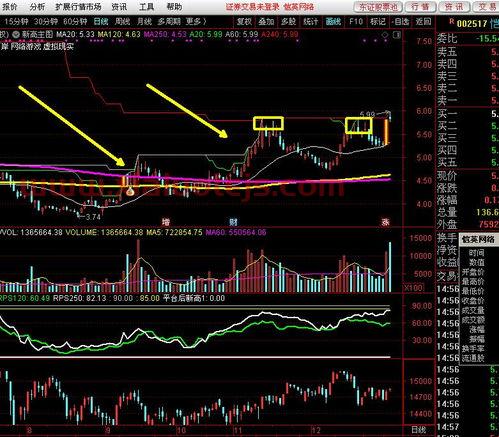Select the F10 company info toolbar item

coord(356,22)
